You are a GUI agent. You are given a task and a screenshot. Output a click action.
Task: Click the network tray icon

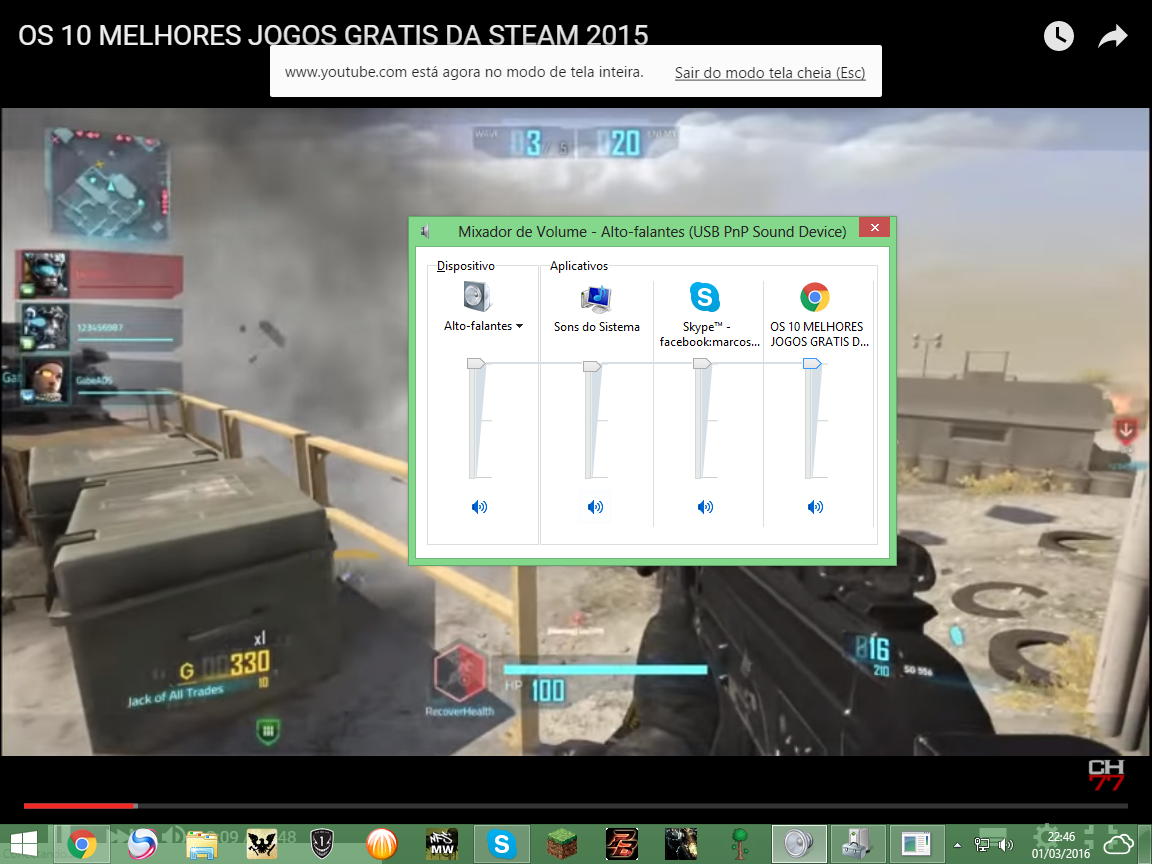coord(982,845)
